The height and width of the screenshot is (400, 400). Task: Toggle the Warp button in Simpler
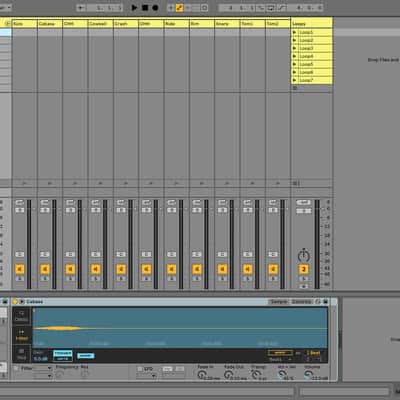[x=280, y=353]
